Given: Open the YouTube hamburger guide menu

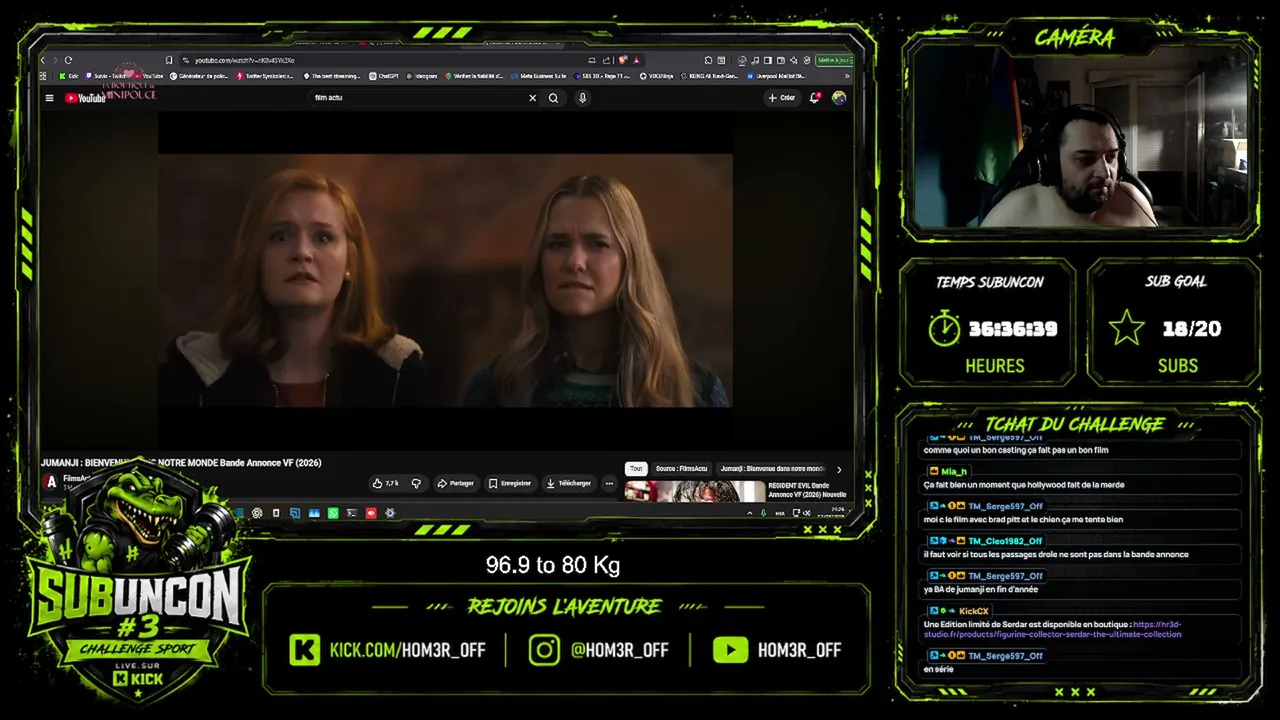Looking at the screenshot, I should click(x=49, y=98).
